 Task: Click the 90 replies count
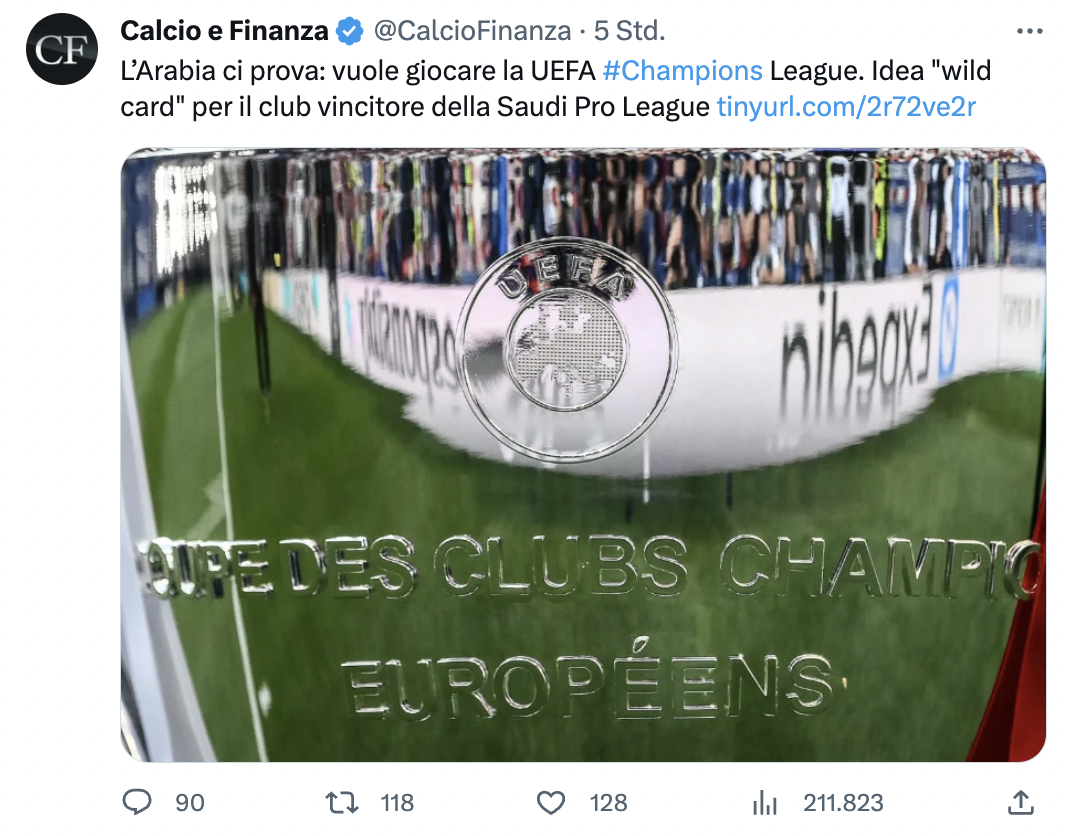189,803
